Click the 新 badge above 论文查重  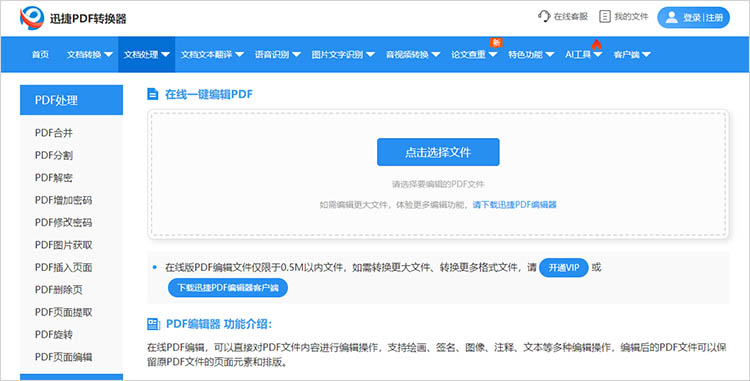pos(496,43)
